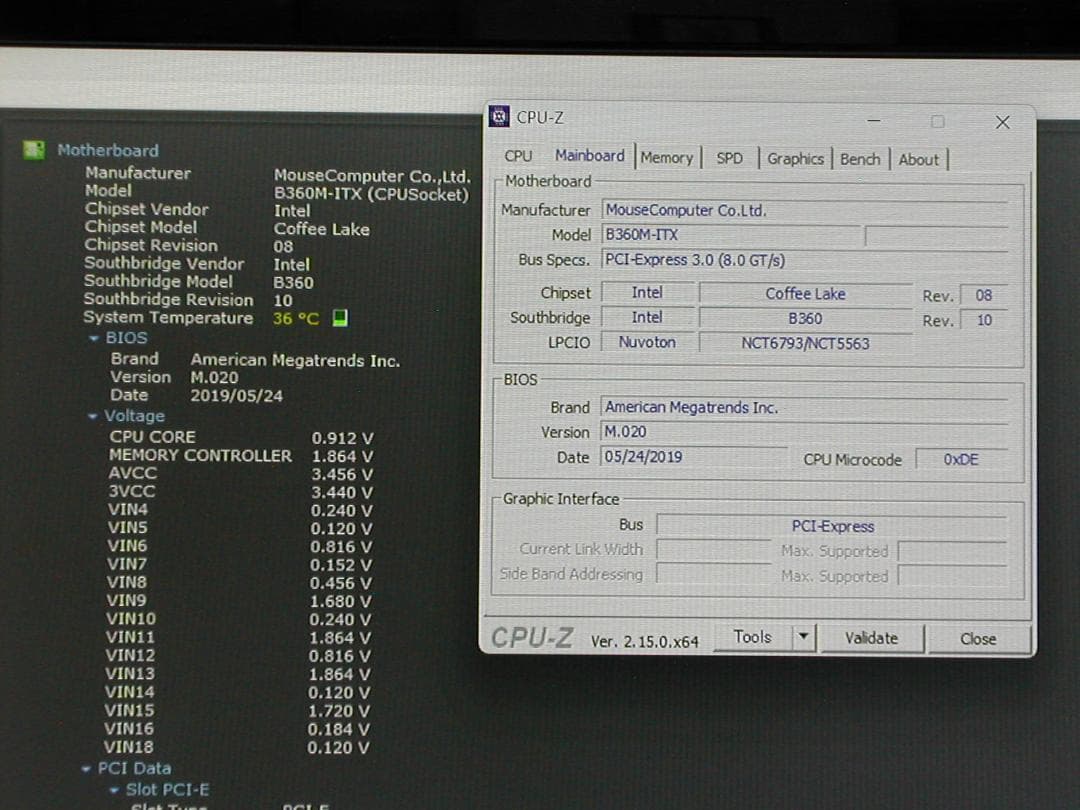Click the CPU-Z icon in the title bar
The width and height of the screenshot is (1080, 810).
[x=498, y=117]
